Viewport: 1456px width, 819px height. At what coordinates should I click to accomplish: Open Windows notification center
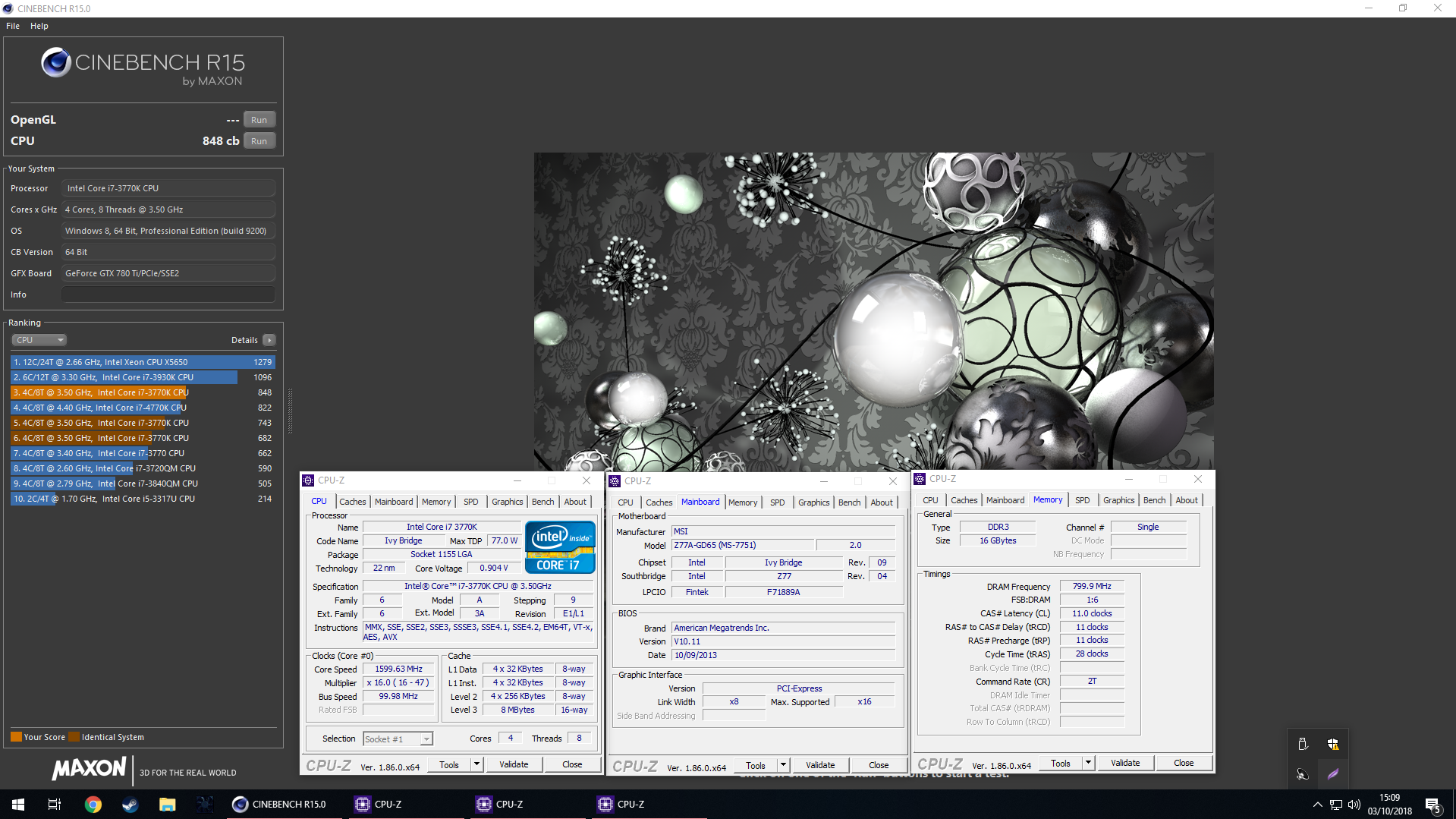coord(1433,805)
